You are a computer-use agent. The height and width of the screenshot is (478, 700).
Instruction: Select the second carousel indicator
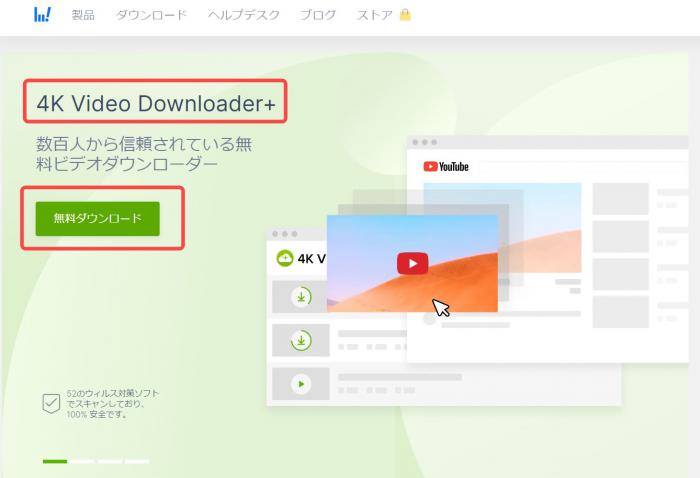[82, 461]
